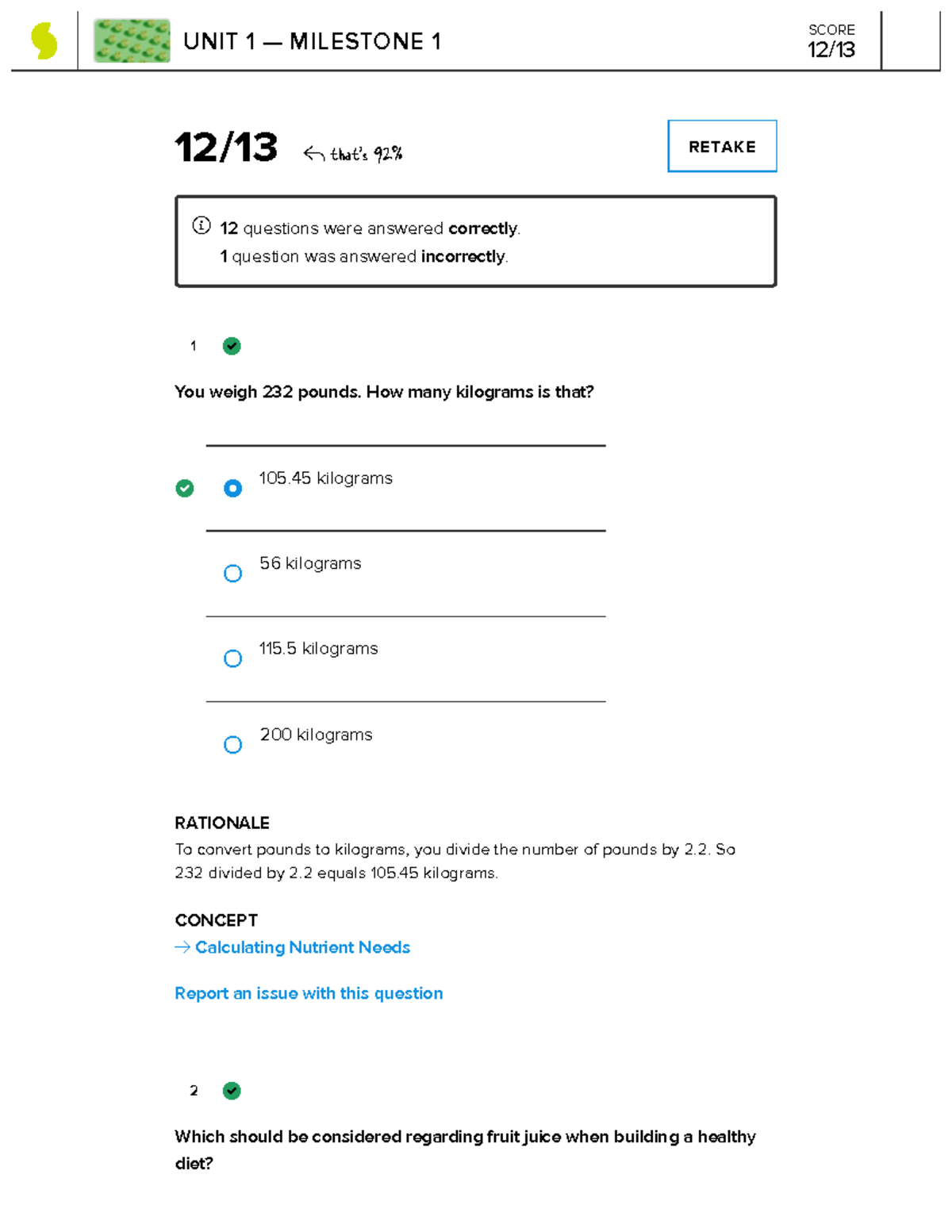952x1232 pixels.
Task: Click the question summary box
Action: pos(476,241)
